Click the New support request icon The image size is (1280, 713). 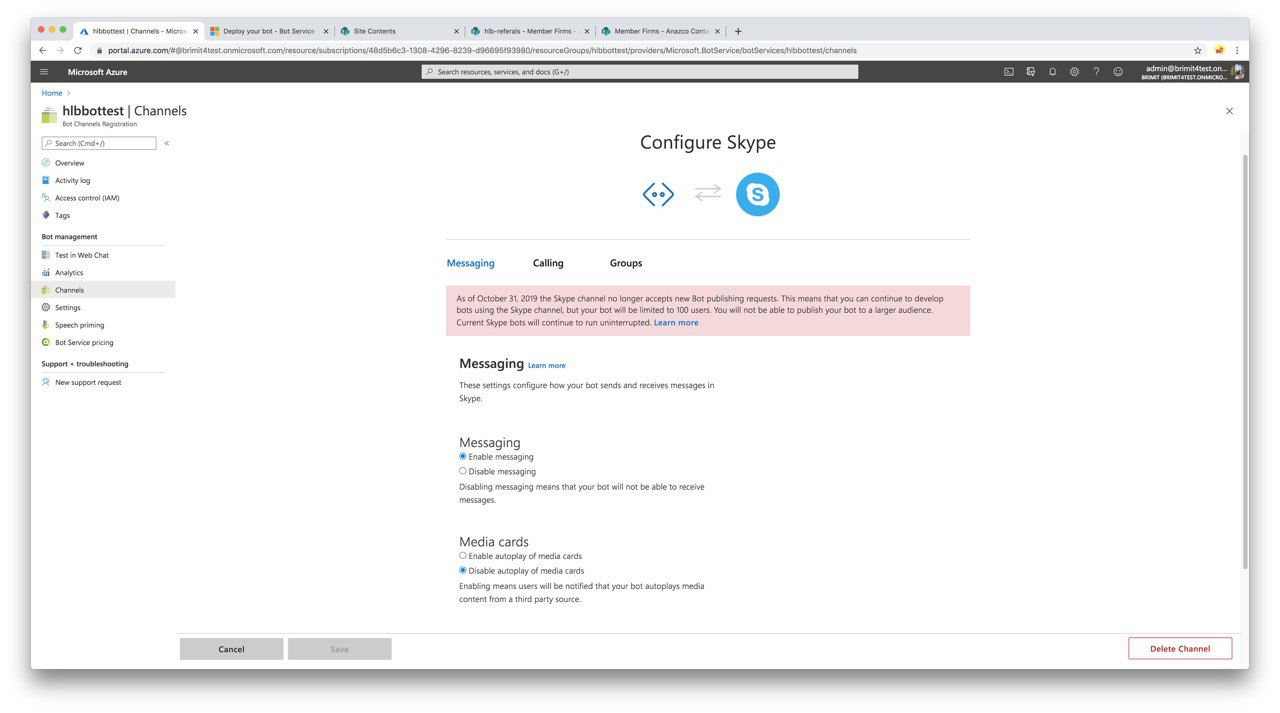click(x=46, y=382)
